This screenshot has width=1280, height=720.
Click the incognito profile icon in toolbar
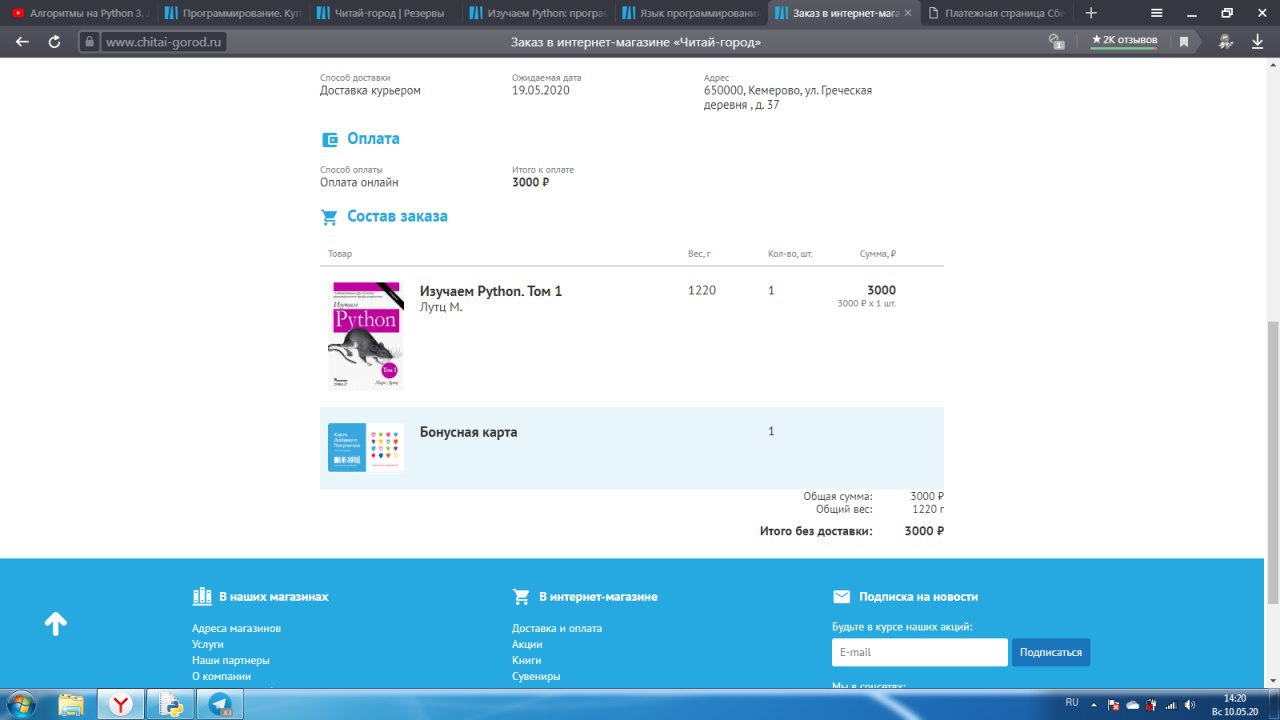coord(1225,42)
